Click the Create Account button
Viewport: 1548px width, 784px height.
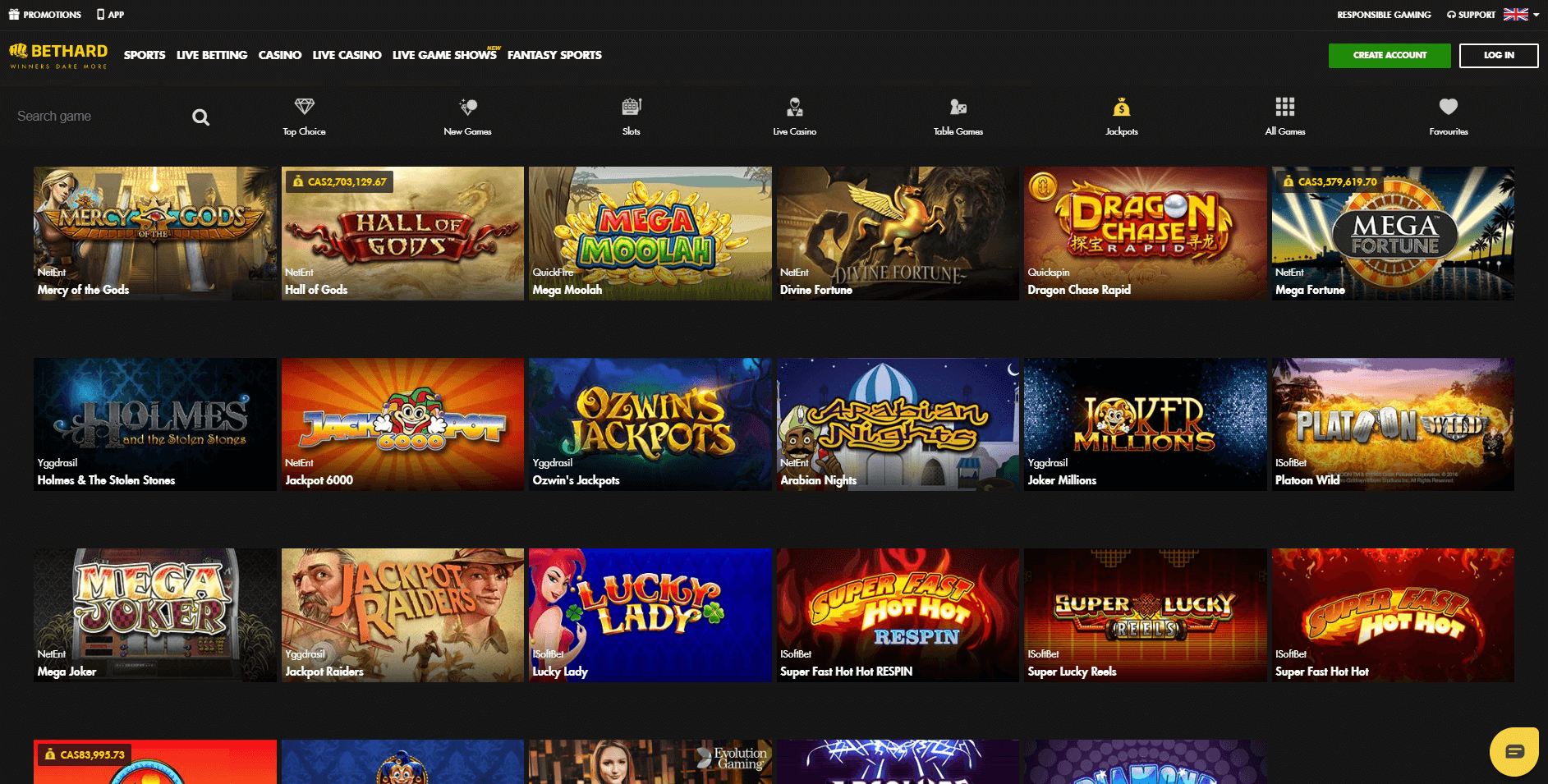(1390, 55)
